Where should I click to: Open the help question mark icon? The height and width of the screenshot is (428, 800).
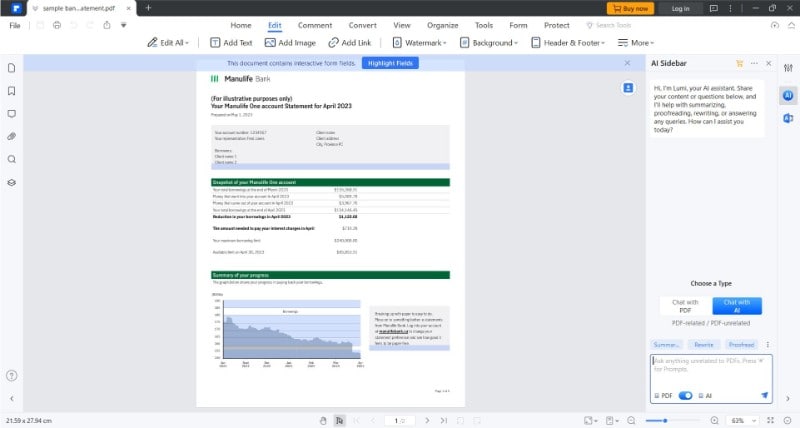click(12, 376)
